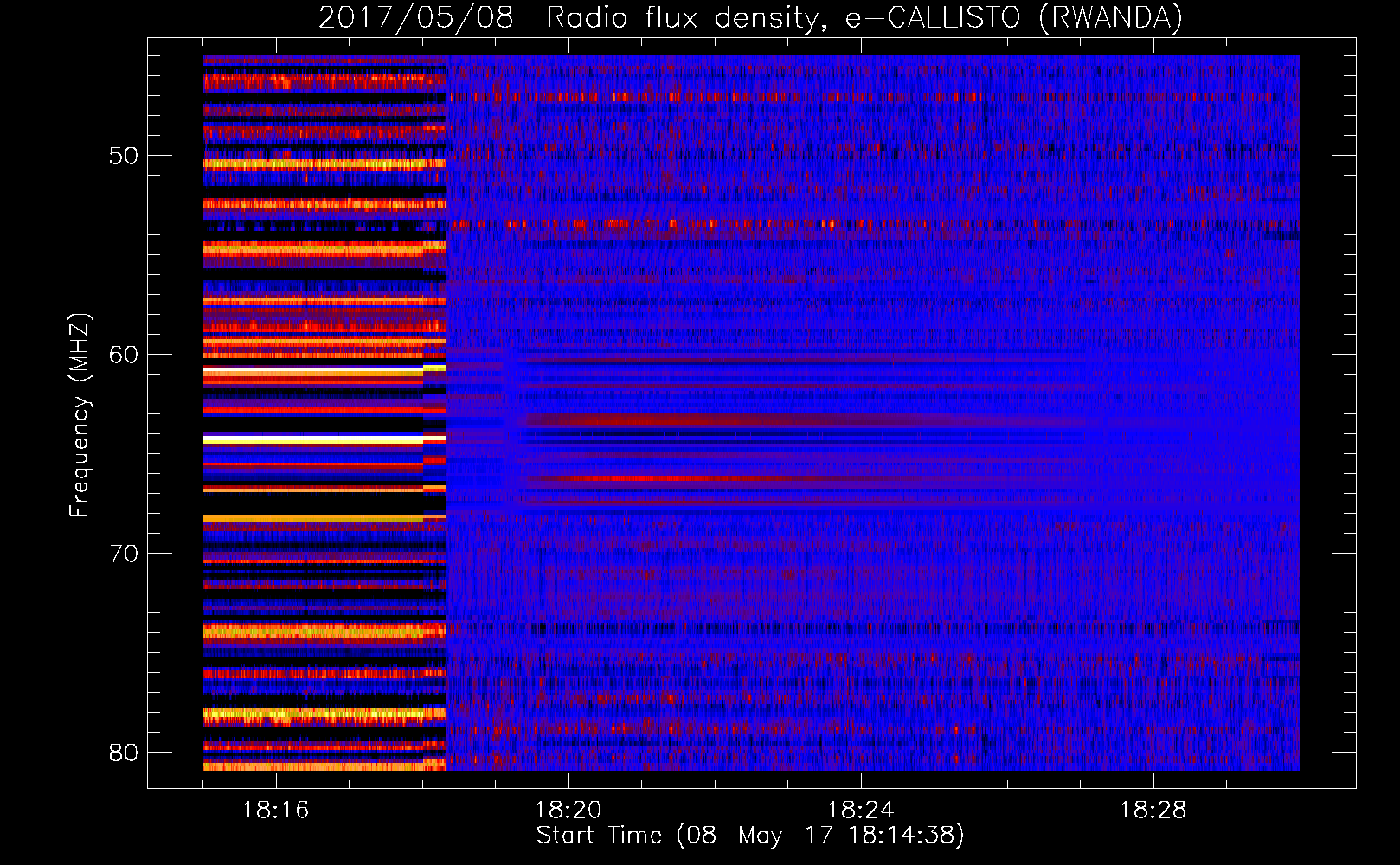Click the 18:24 time tick label
The width and height of the screenshot is (1400, 865).
click(861, 810)
